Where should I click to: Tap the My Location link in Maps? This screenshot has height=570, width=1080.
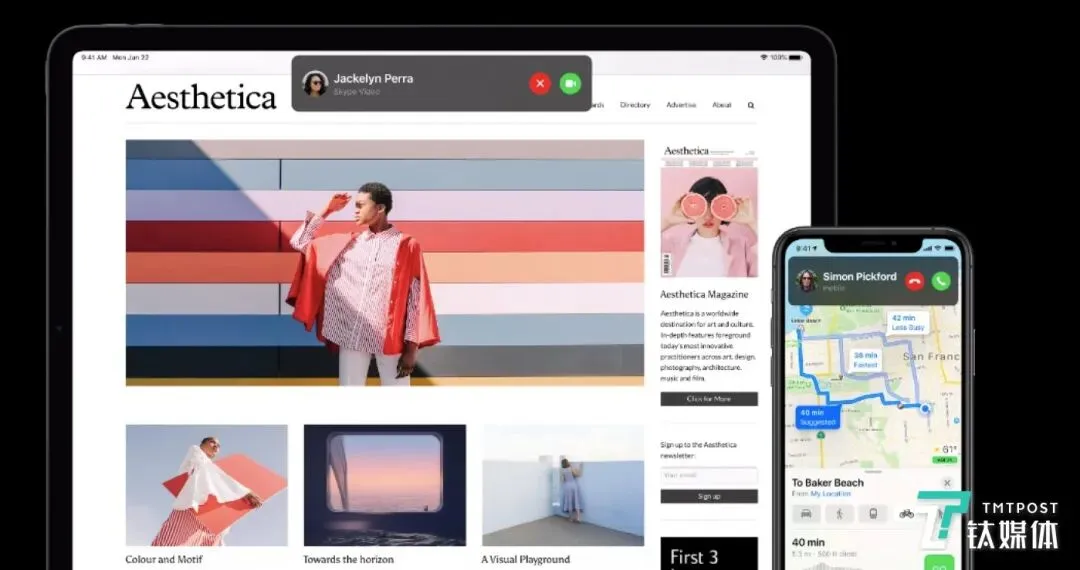pyautogui.click(x=831, y=494)
